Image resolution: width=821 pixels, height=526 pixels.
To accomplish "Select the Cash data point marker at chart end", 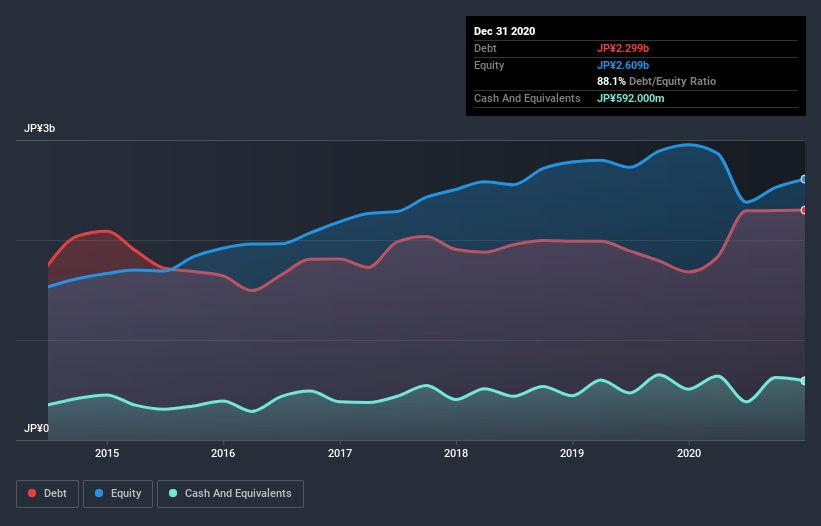I will (804, 380).
